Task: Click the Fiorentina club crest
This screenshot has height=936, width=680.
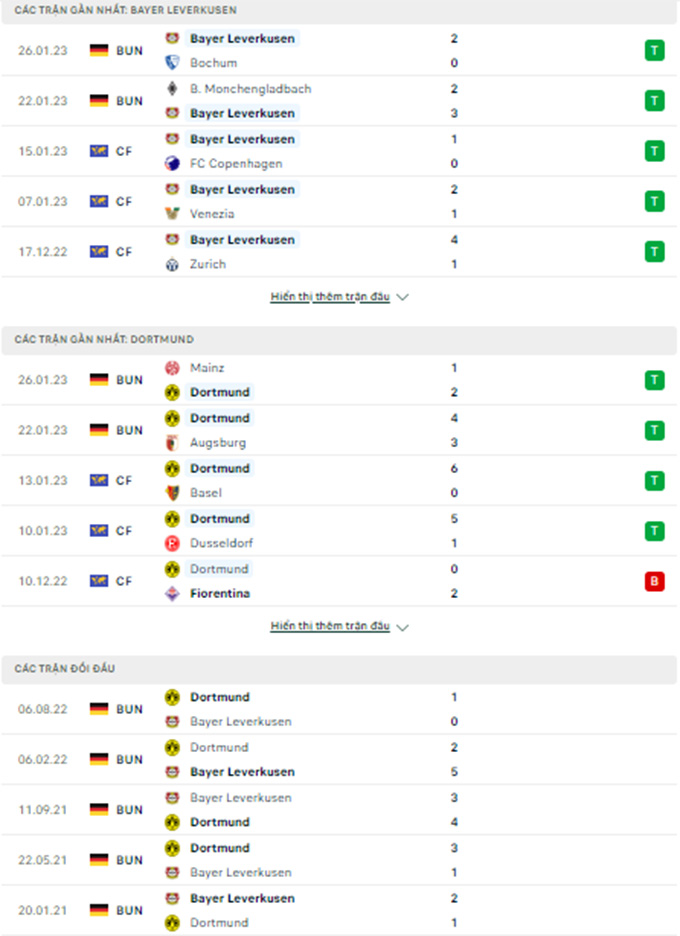Action: tap(172, 594)
